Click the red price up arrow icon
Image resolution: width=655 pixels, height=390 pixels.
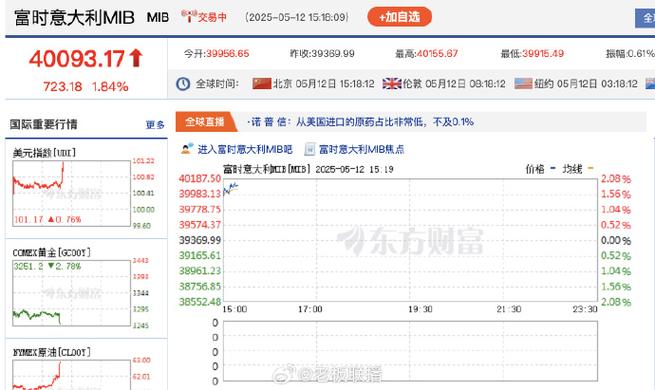[136, 58]
